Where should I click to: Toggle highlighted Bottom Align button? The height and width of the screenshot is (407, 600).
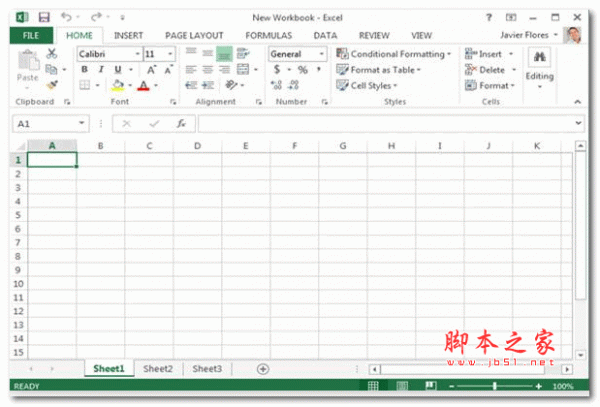225,54
